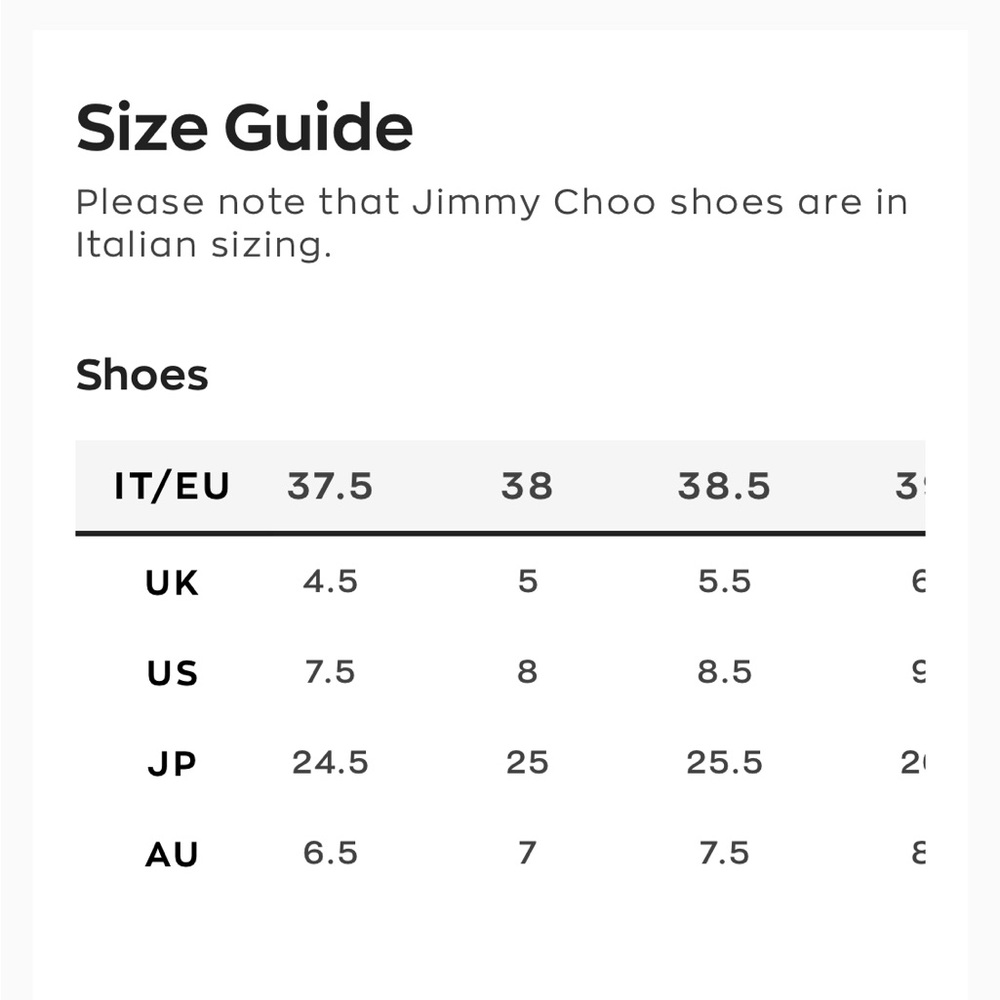Select IT/EU size 38 column header
This screenshot has height=1000, width=1000.
[x=527, y=486]
